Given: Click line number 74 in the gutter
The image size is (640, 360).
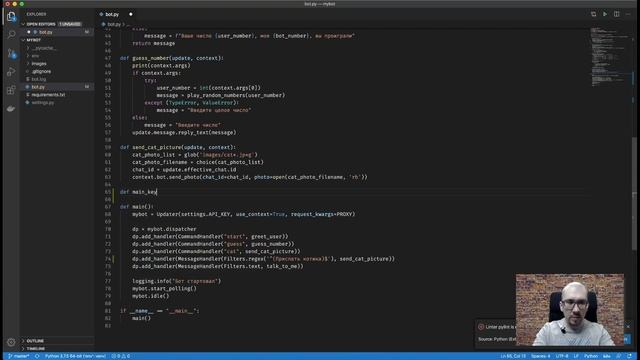Looking at the screenshot, I should tap(108, 259).
